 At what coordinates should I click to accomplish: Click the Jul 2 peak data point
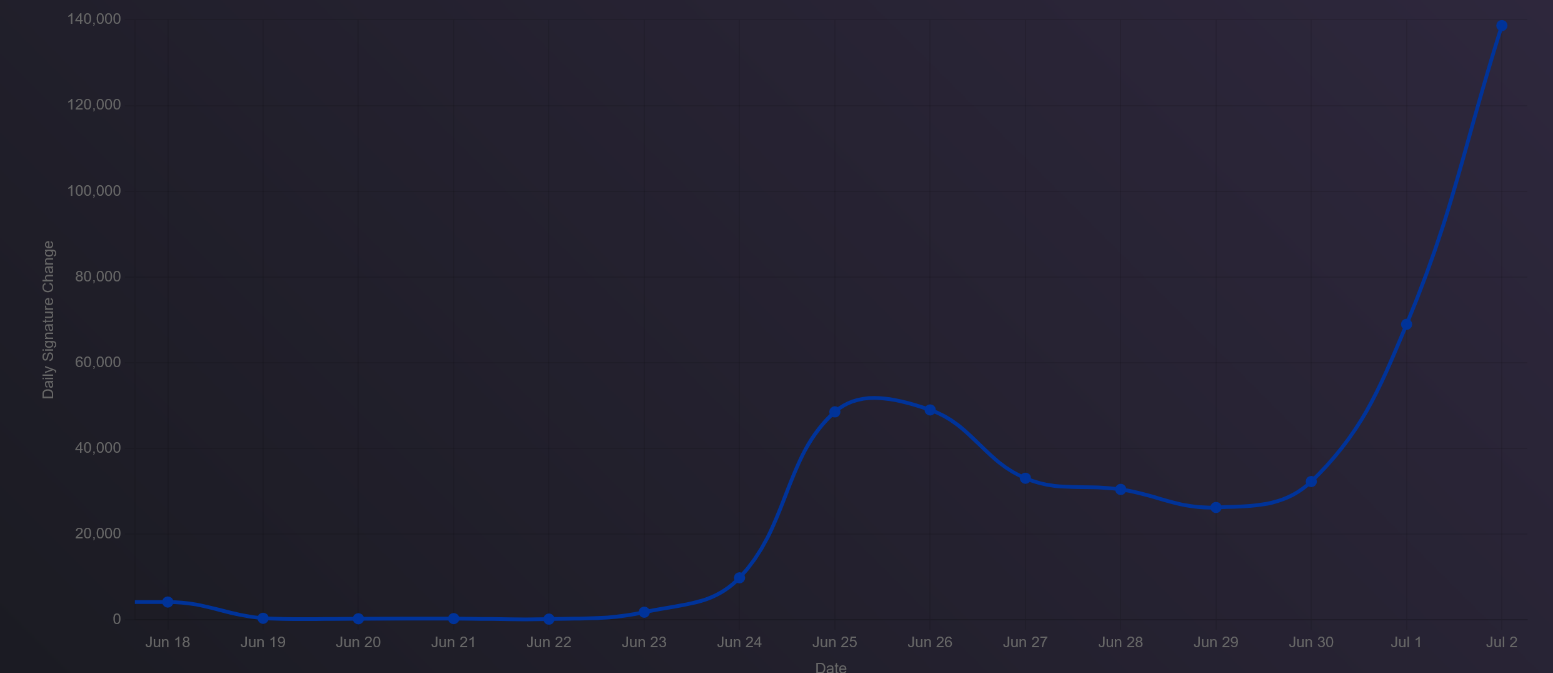coord(1501,26)
